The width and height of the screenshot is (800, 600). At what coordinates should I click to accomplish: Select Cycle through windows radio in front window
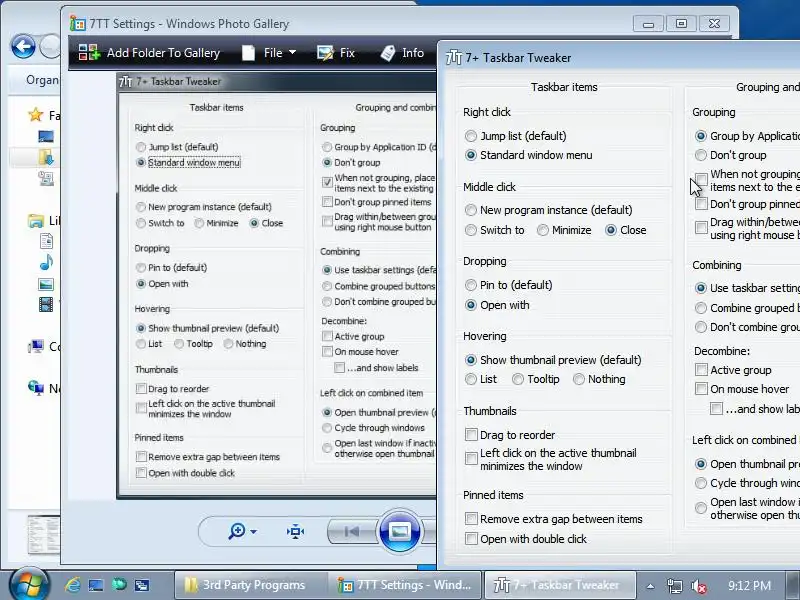click(x=701, y=483)
